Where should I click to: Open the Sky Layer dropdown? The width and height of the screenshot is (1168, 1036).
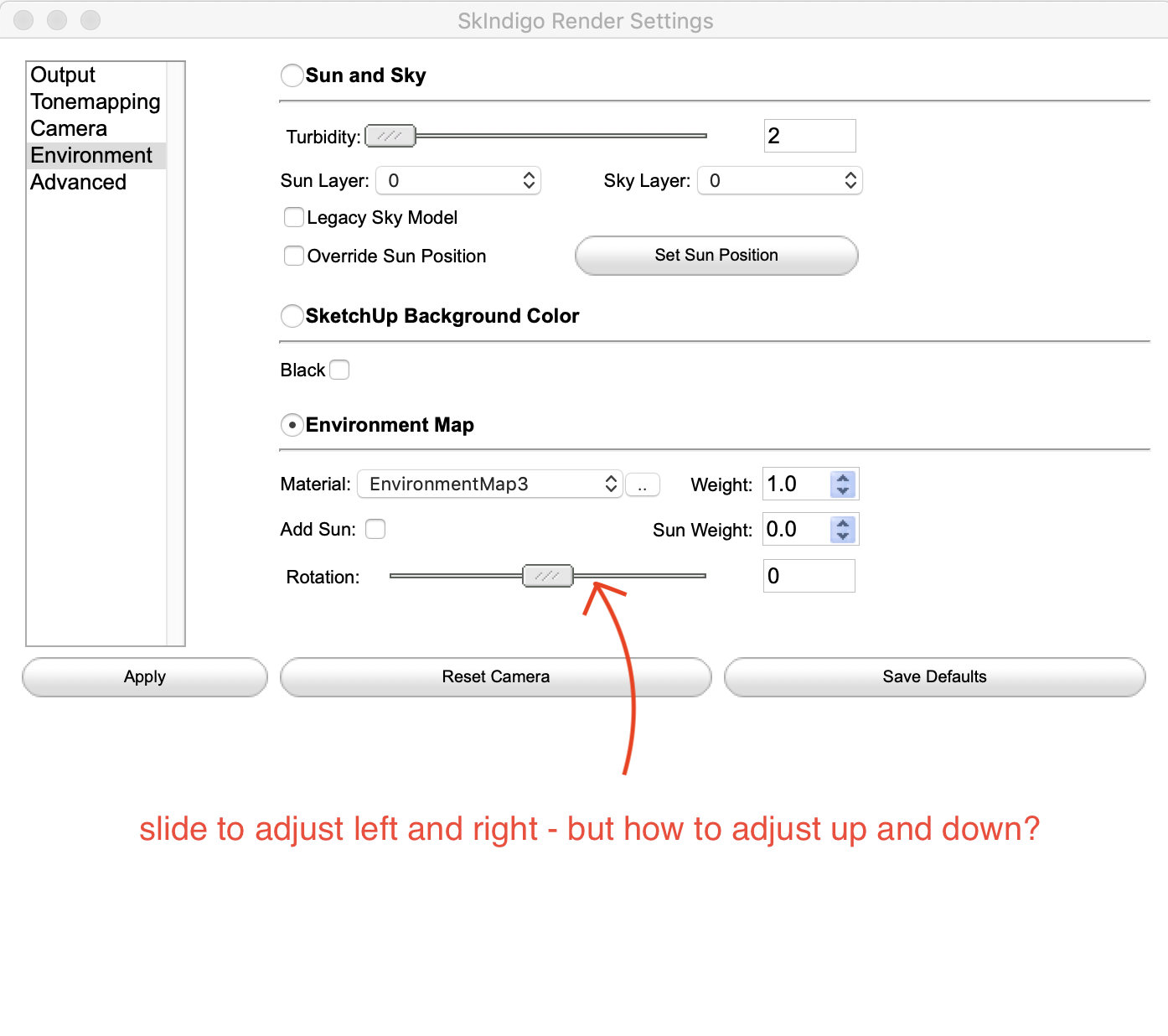(779, 181)
